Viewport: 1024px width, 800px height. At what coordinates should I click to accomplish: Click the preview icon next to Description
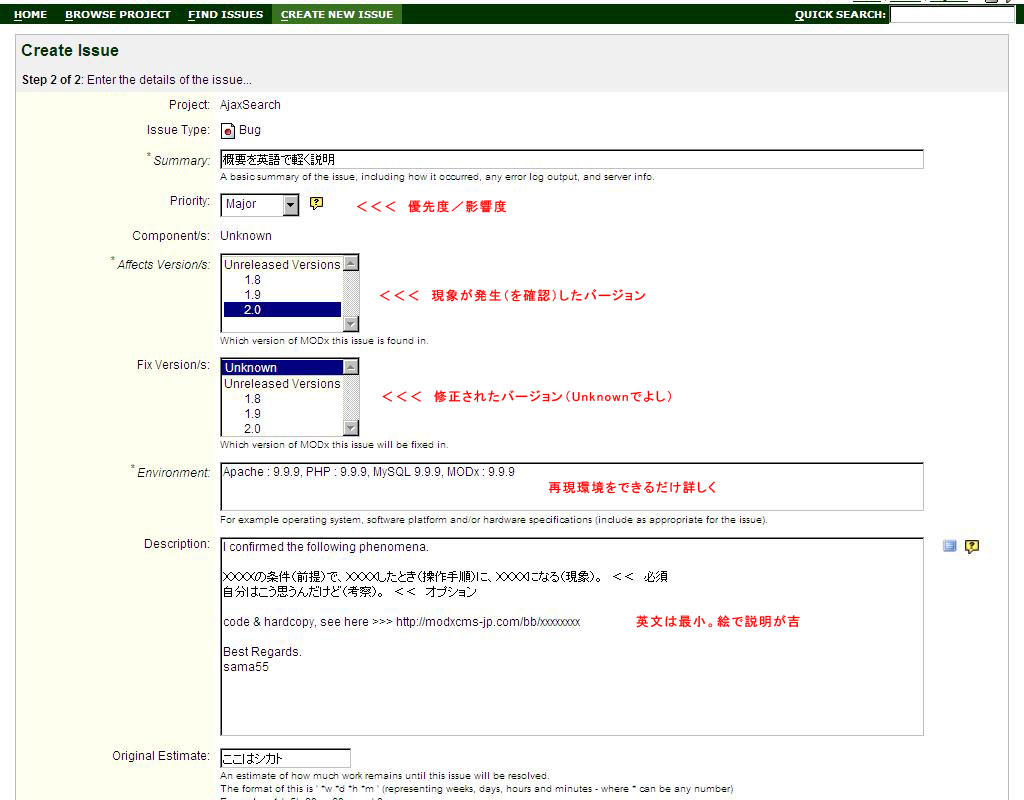(x=950, y=546)
